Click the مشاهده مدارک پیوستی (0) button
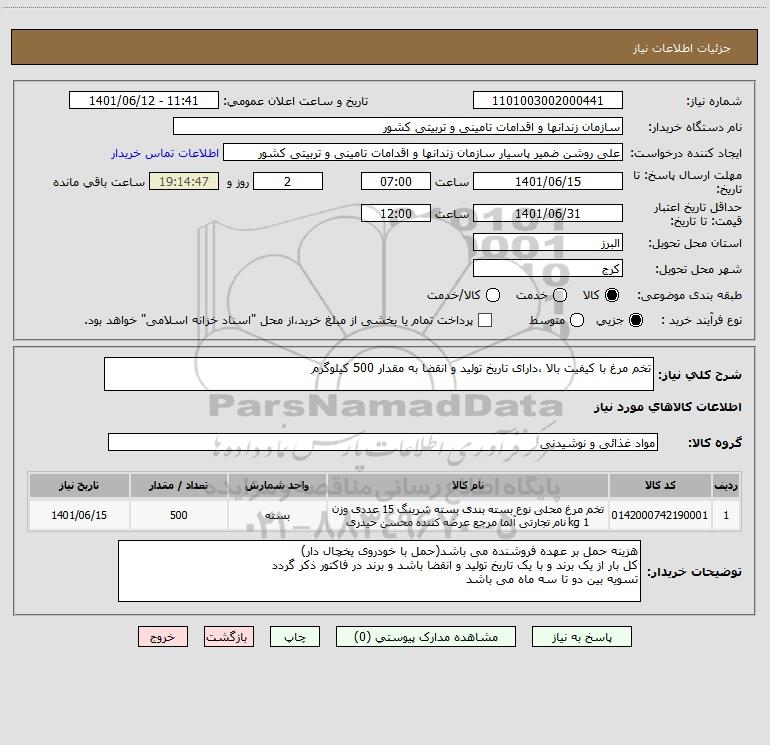The image size is (770, 745). [426, 636]
